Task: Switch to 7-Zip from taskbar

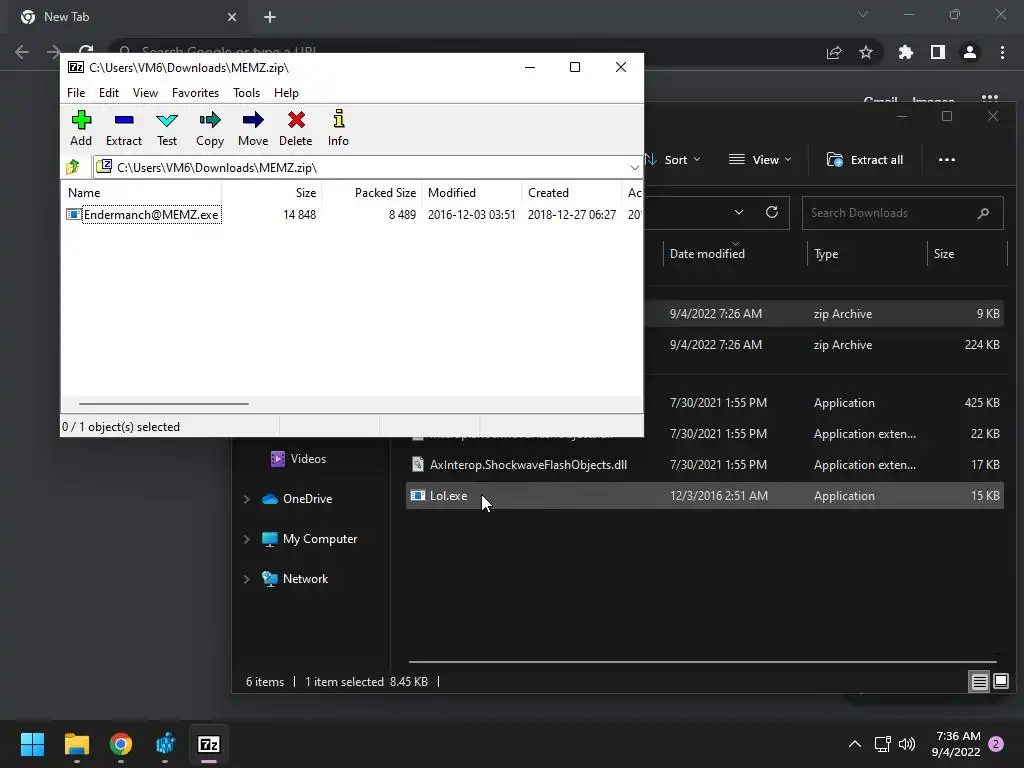Action: pyautogui.click(x=209, y=744)
